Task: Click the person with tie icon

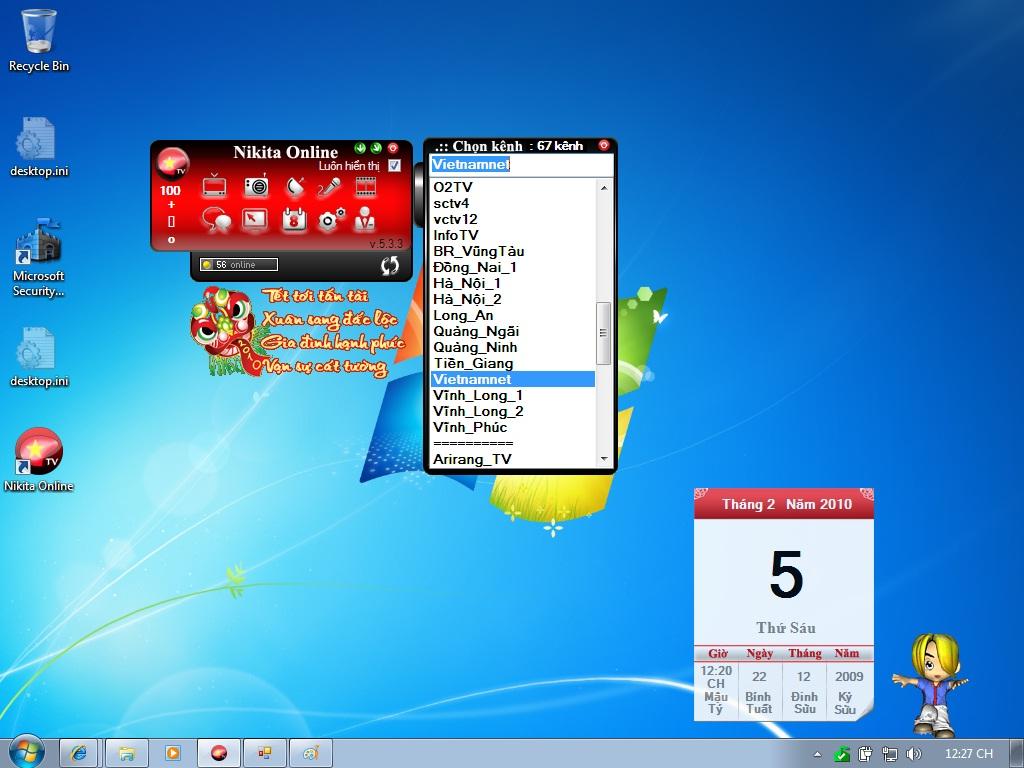Action: click(x=365, y=220)
